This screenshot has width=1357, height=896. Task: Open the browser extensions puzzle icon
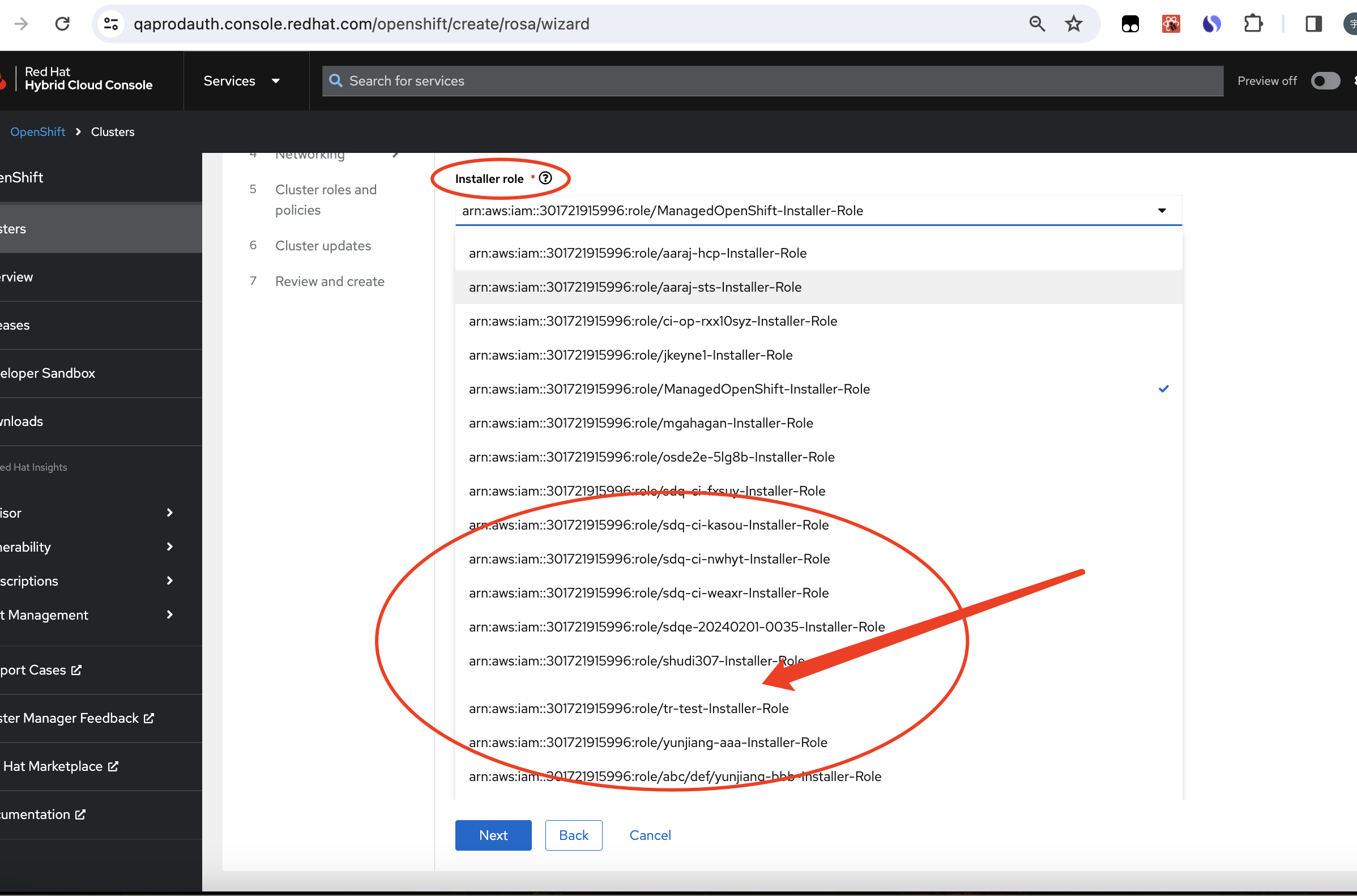point(1252,23)
